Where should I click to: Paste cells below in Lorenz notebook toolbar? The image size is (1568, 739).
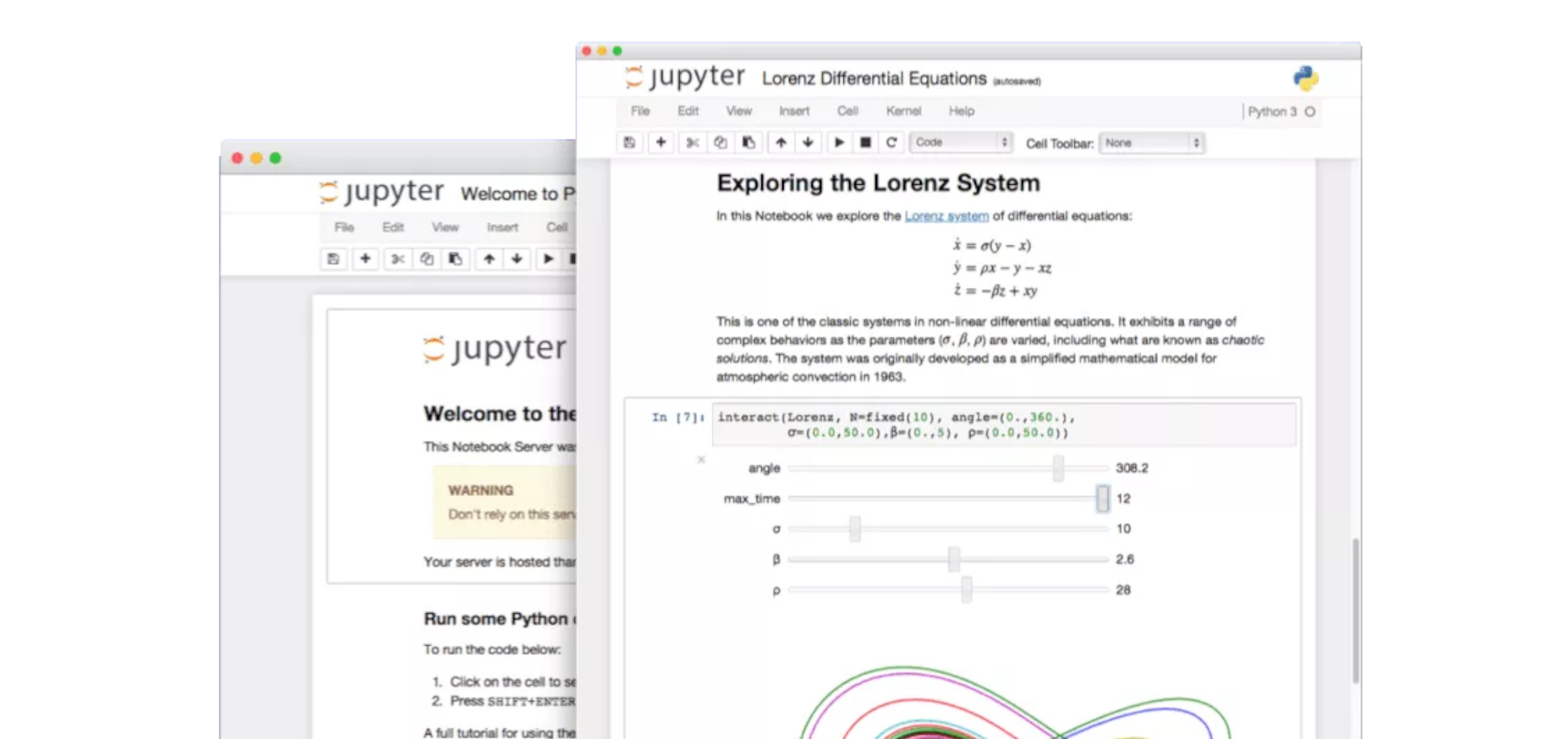point(748,143)
